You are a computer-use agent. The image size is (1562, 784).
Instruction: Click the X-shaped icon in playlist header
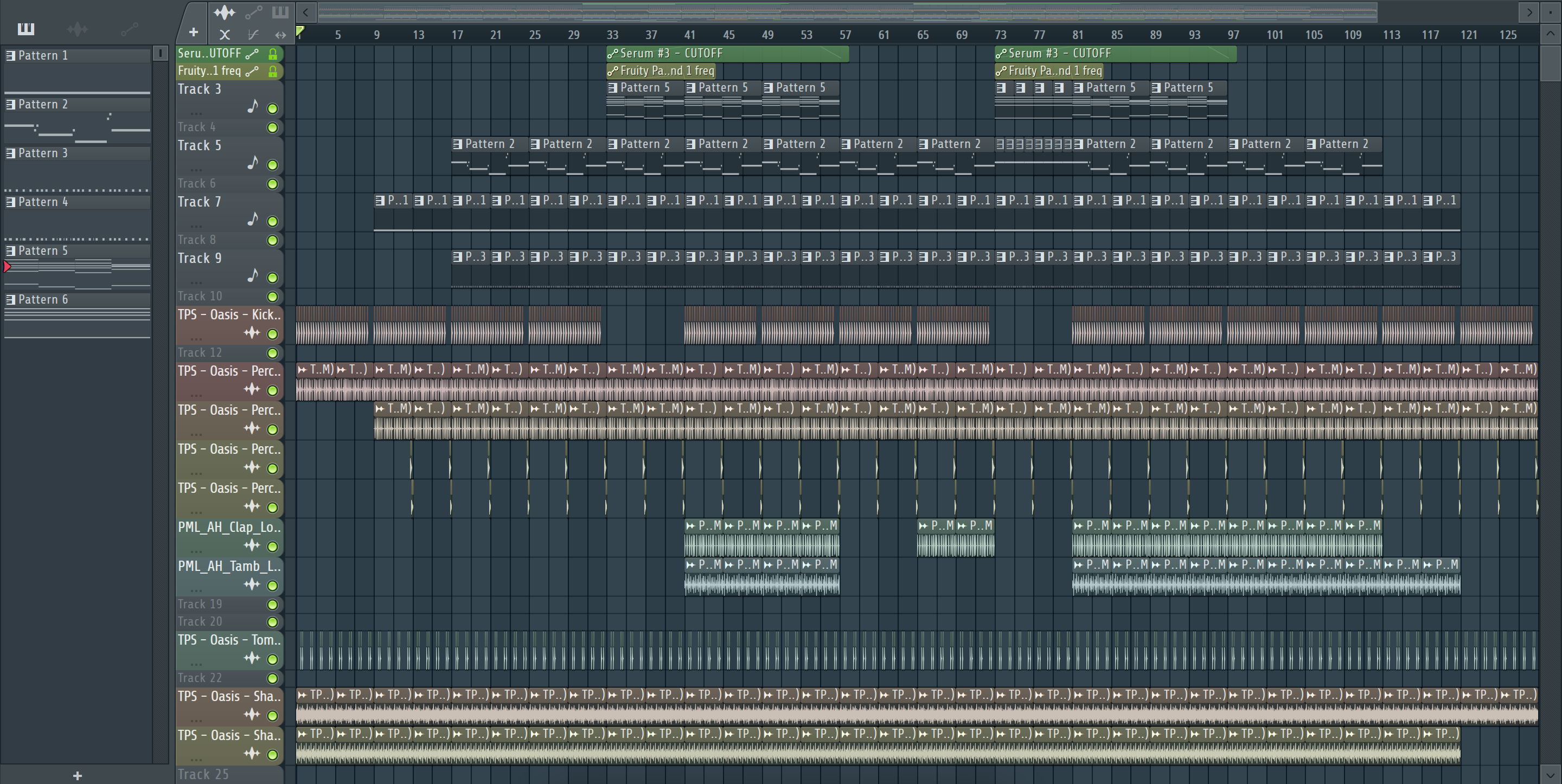225,35
